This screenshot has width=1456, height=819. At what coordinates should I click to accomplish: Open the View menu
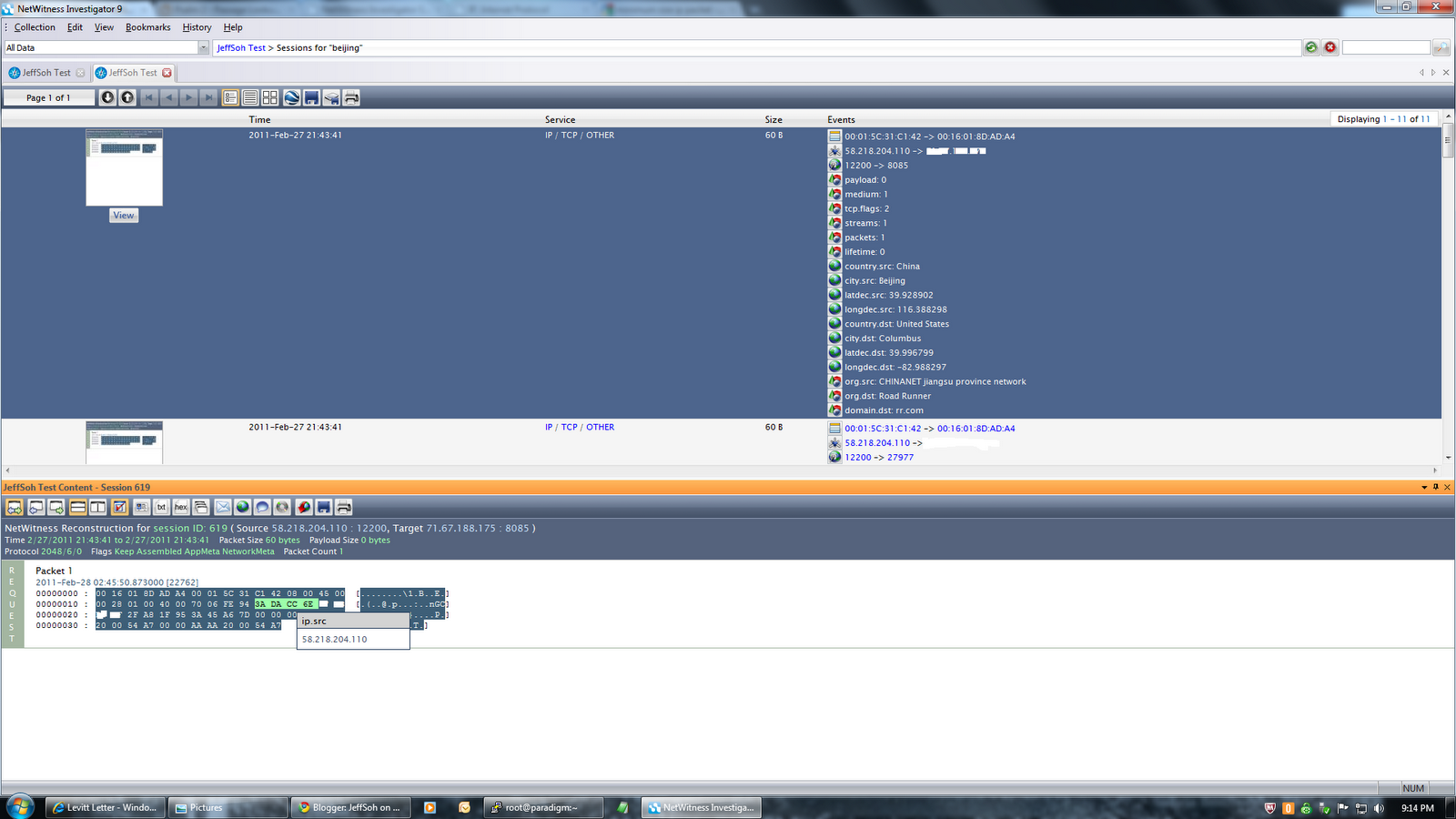pos(104,27)
